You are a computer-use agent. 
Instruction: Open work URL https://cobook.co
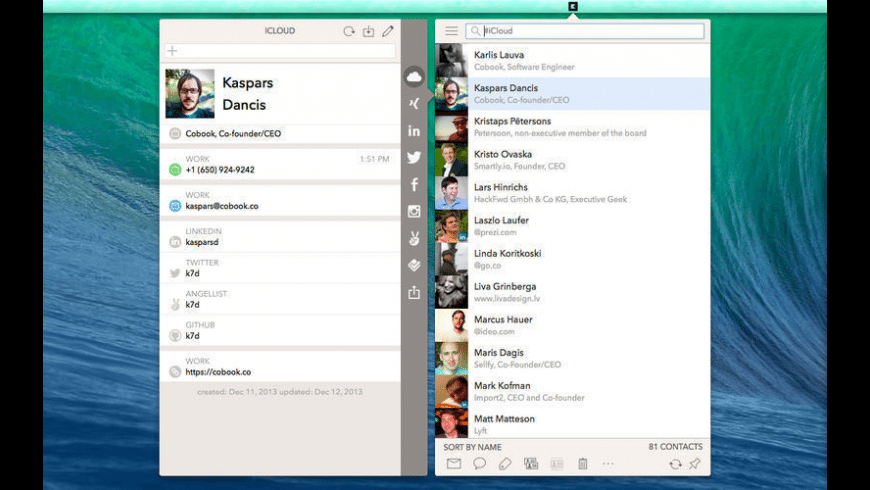[218, 372]
